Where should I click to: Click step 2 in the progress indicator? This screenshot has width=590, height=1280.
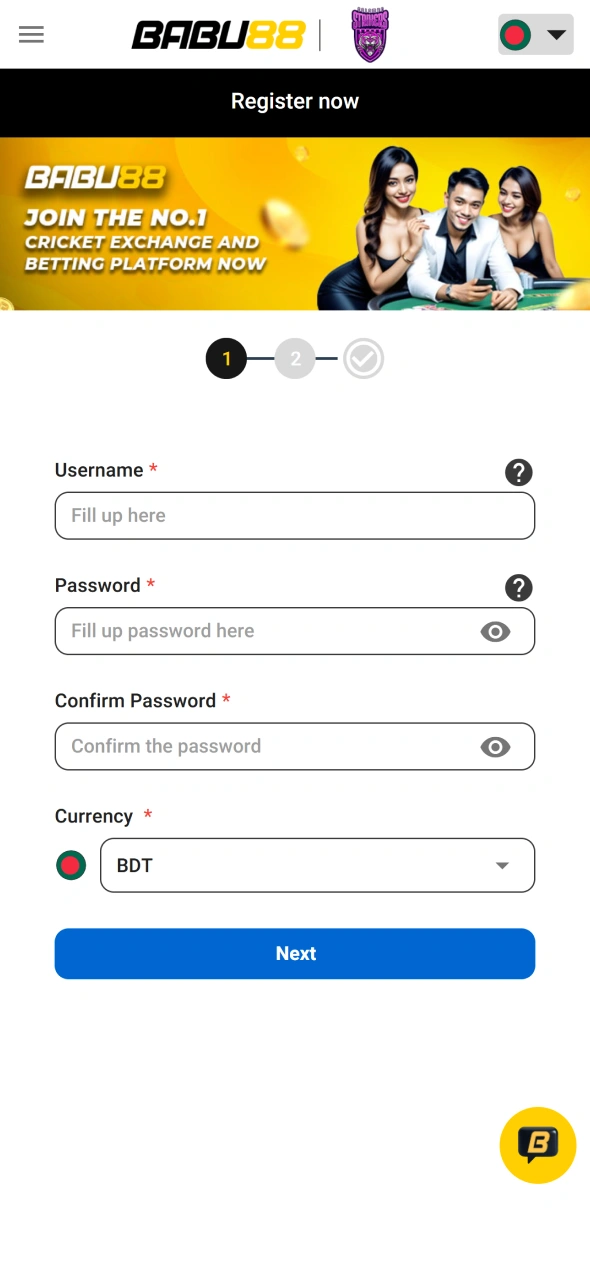pos(295,358)
